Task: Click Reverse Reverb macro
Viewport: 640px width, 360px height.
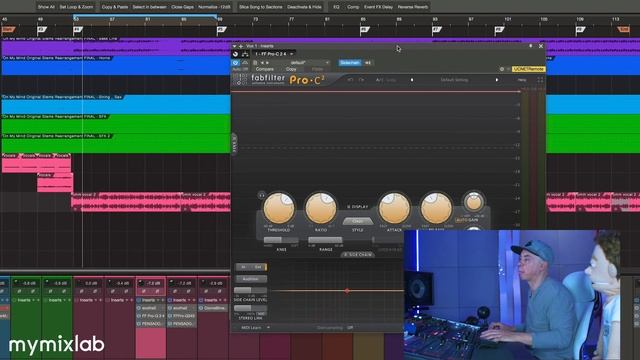Action: click(413, 7)
